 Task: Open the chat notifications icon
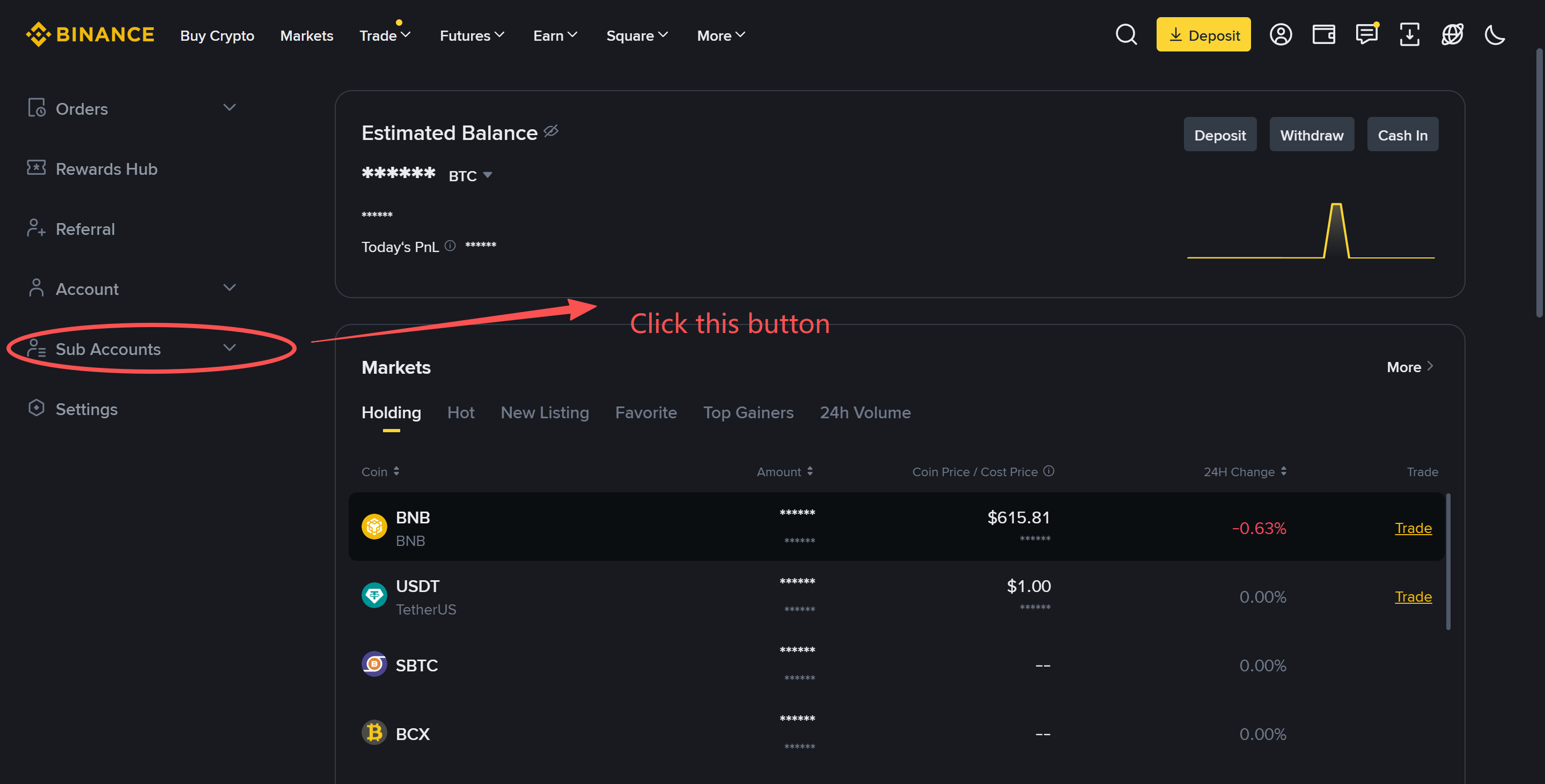click(x=1366, y=35)
